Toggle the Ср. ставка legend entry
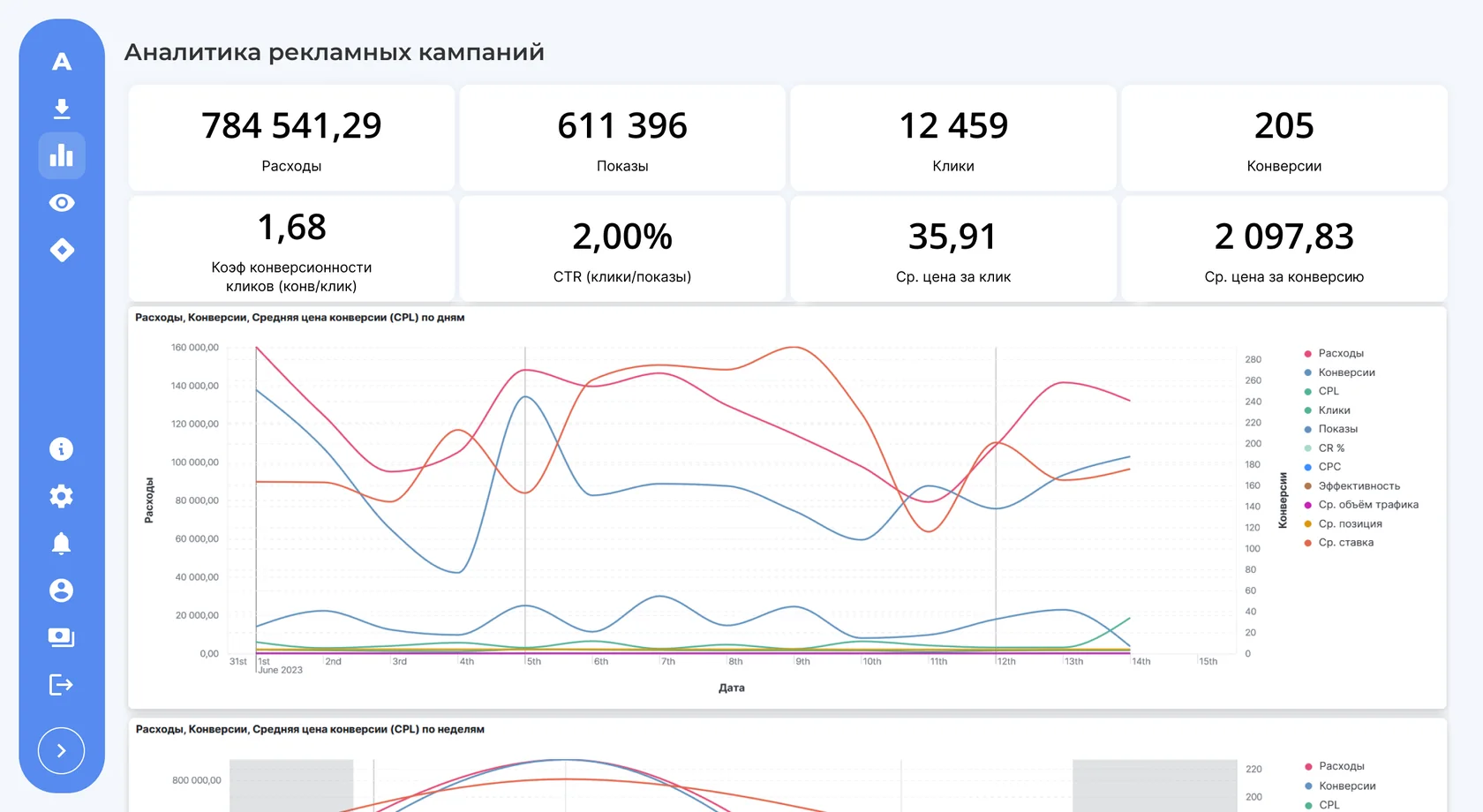 [x=1338, y=543]
